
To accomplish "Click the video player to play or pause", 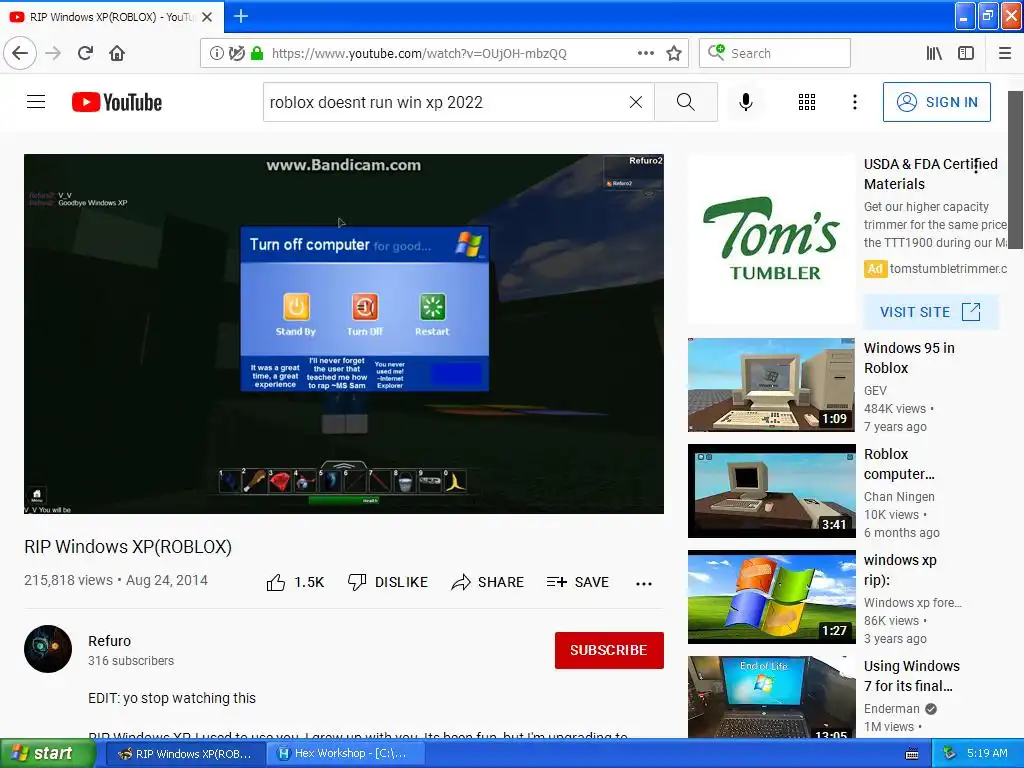I will point(344,334).
